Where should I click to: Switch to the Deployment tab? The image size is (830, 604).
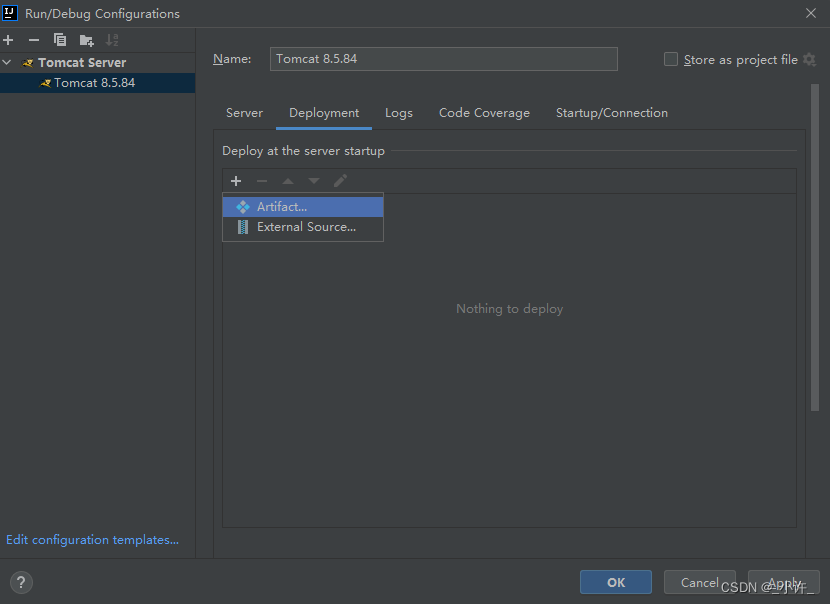[324, 113]
